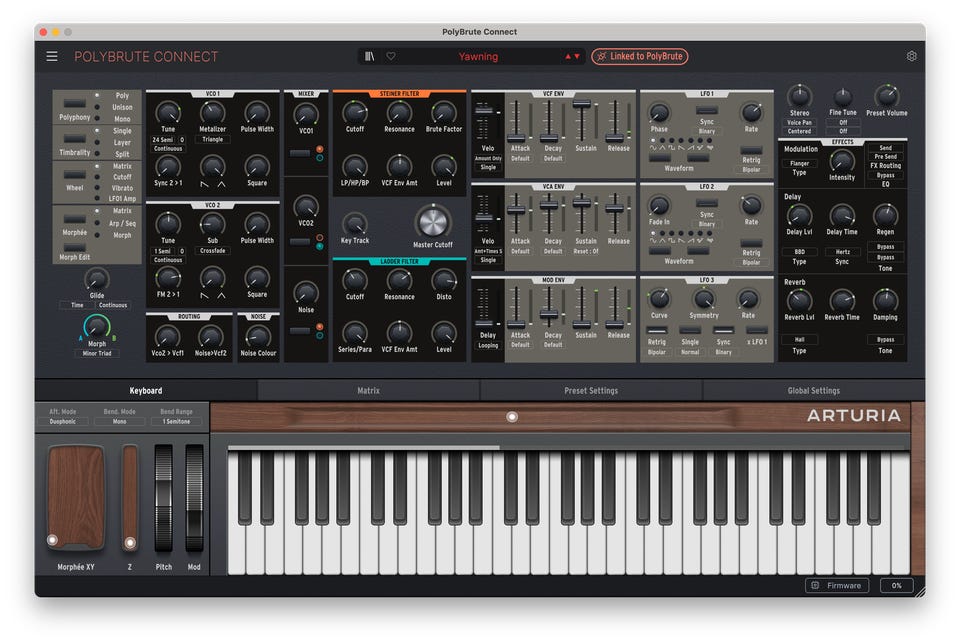Toggle the LFO 1 Sync button
The height and width of the screenshot is (643, 960).
(x=707, y=111)
